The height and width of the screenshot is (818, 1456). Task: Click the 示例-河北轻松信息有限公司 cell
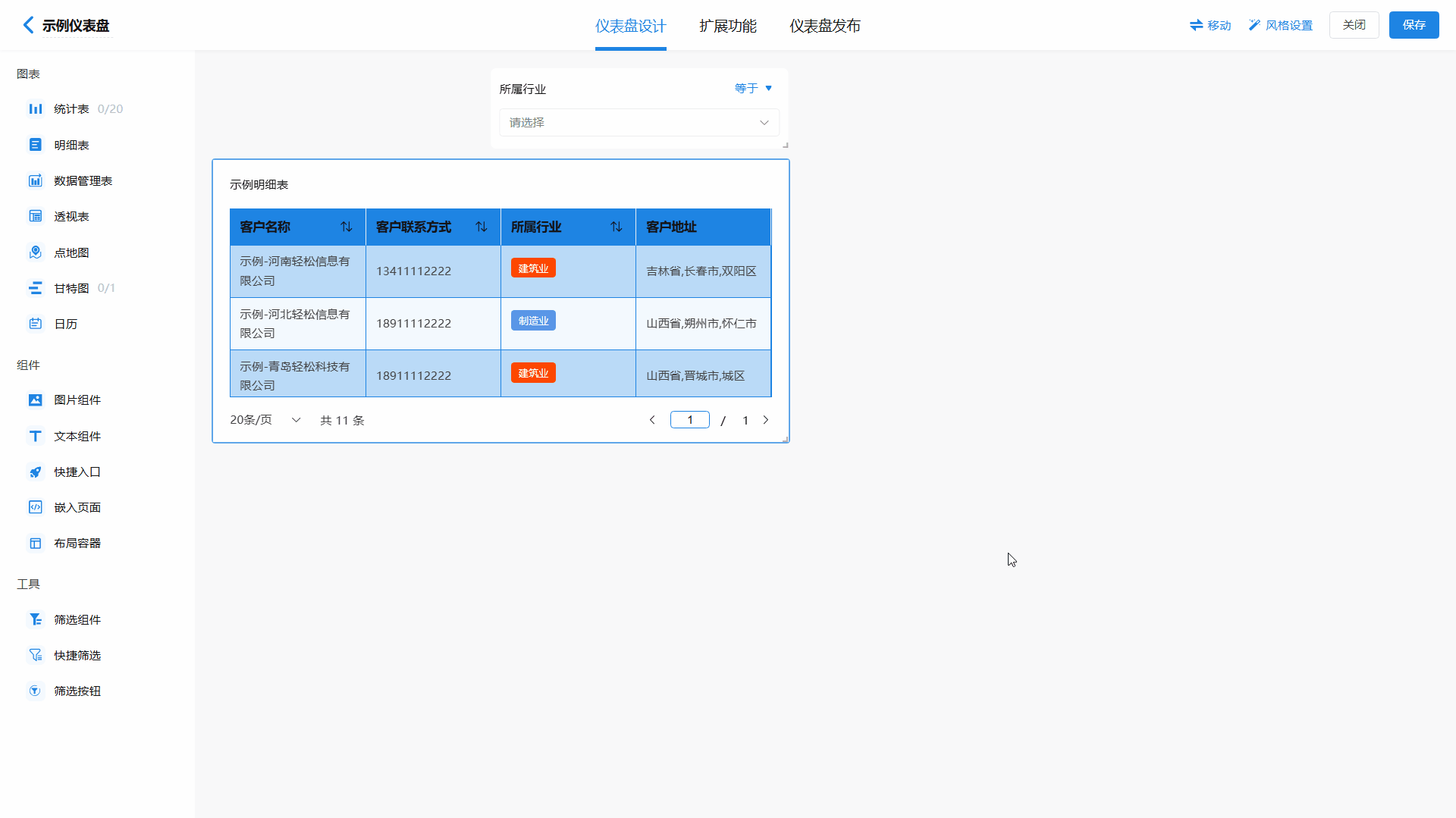pyautogui.click(x=298, y=324)
